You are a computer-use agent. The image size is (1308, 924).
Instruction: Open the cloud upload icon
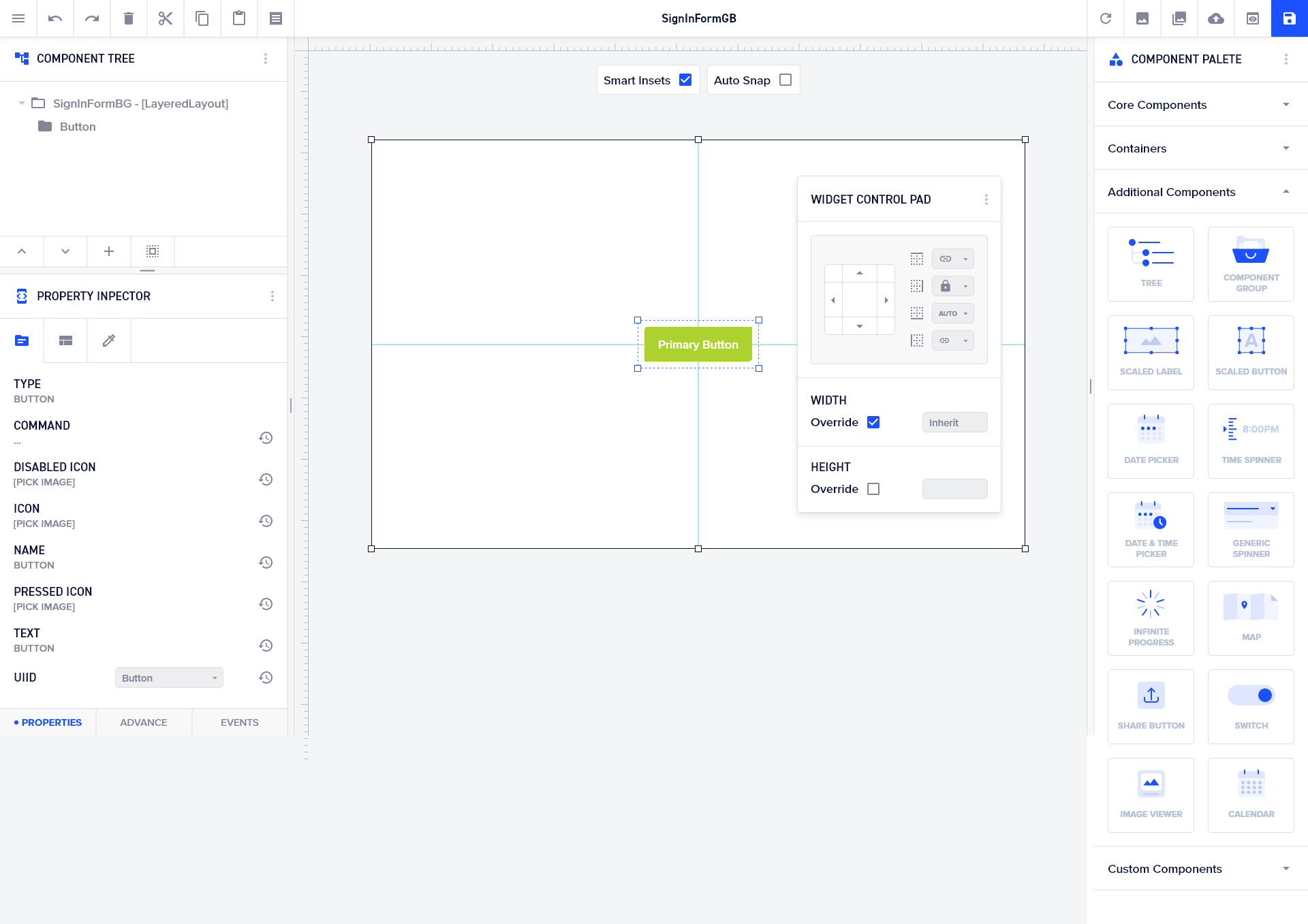click(1216, 18)
